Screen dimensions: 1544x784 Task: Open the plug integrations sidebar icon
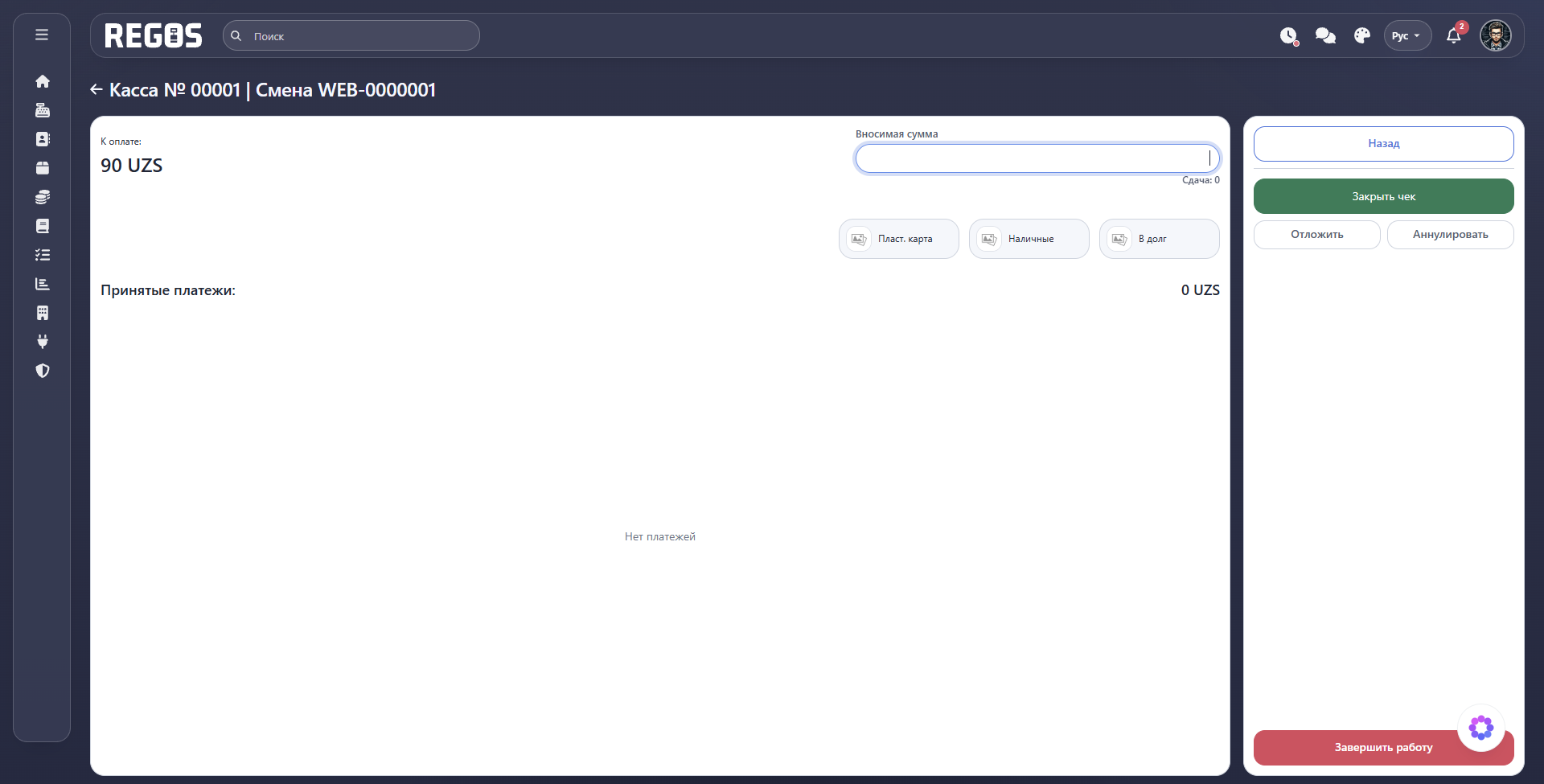(x=43, y=342)
